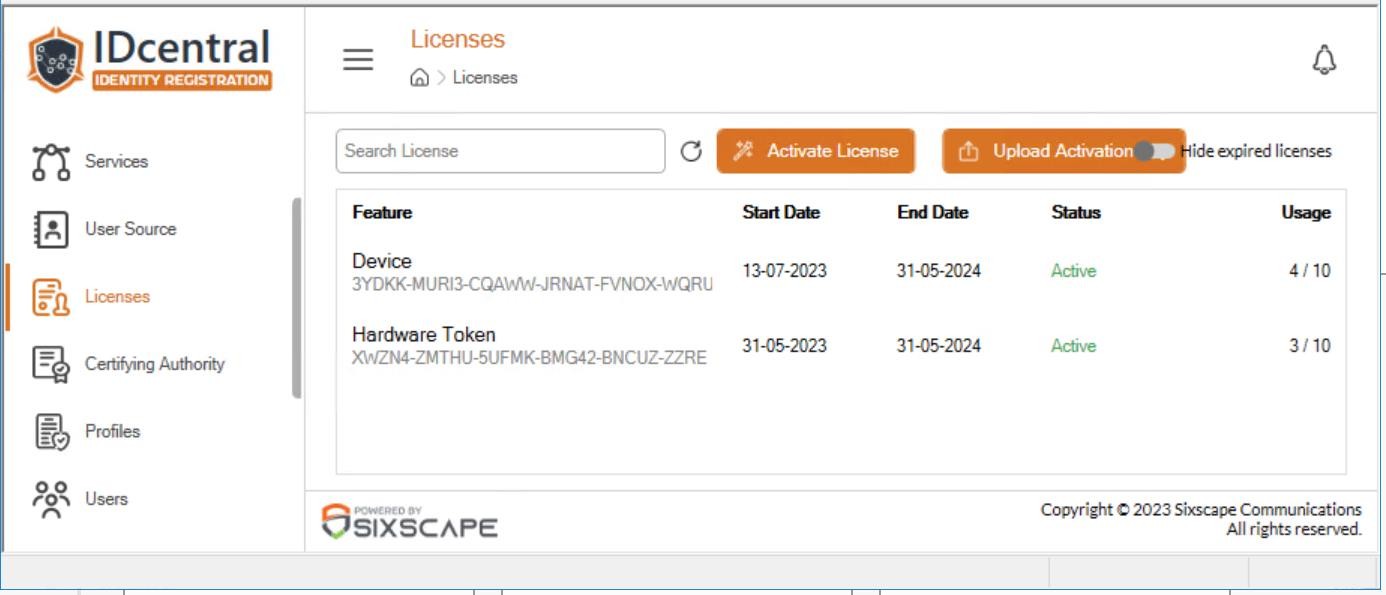This screenshot has width=1386, height=595.
Task: Click the IDcentral logo
Action: click(x=150, y=60)
